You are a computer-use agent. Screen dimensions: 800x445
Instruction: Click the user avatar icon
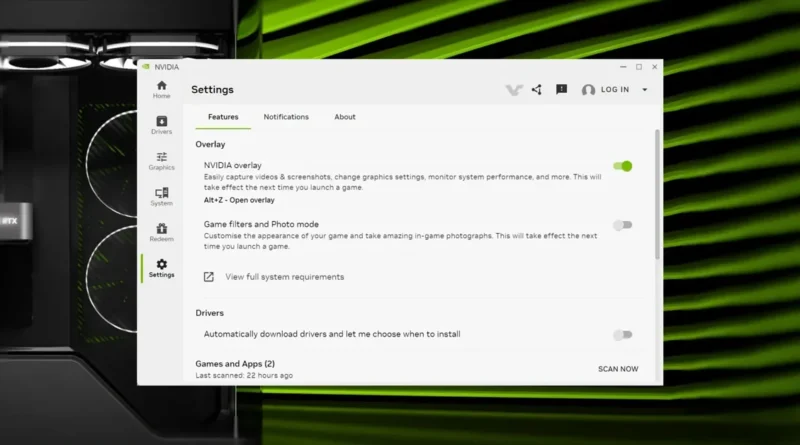click(588, 90)
